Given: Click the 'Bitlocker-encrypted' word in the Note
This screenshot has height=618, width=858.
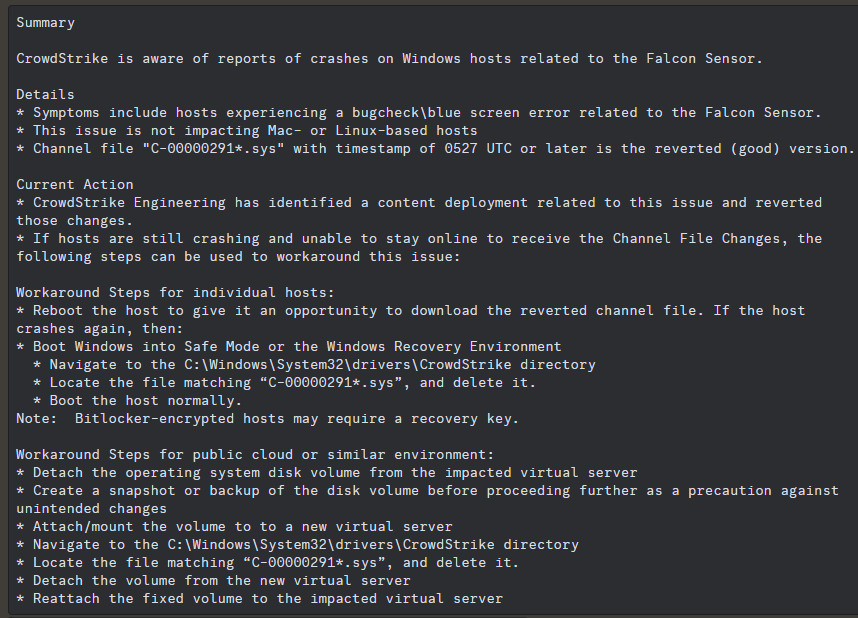Looking at the screenshot, I should tap(154, 419).
